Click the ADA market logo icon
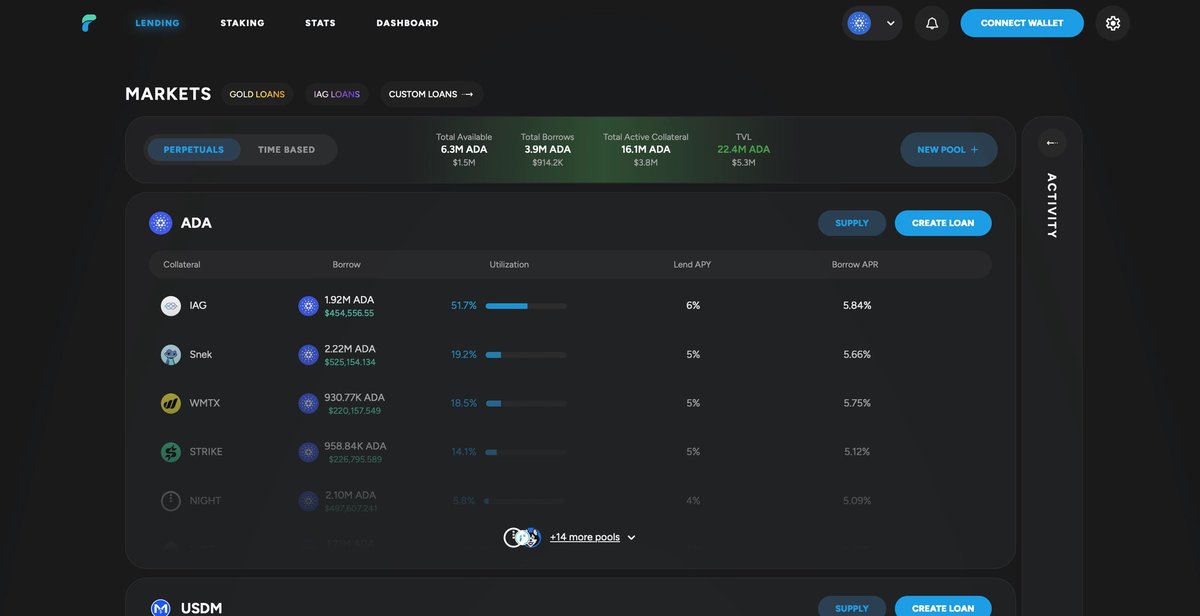The height and width of the screenshot is (616, 1200). 161,223
